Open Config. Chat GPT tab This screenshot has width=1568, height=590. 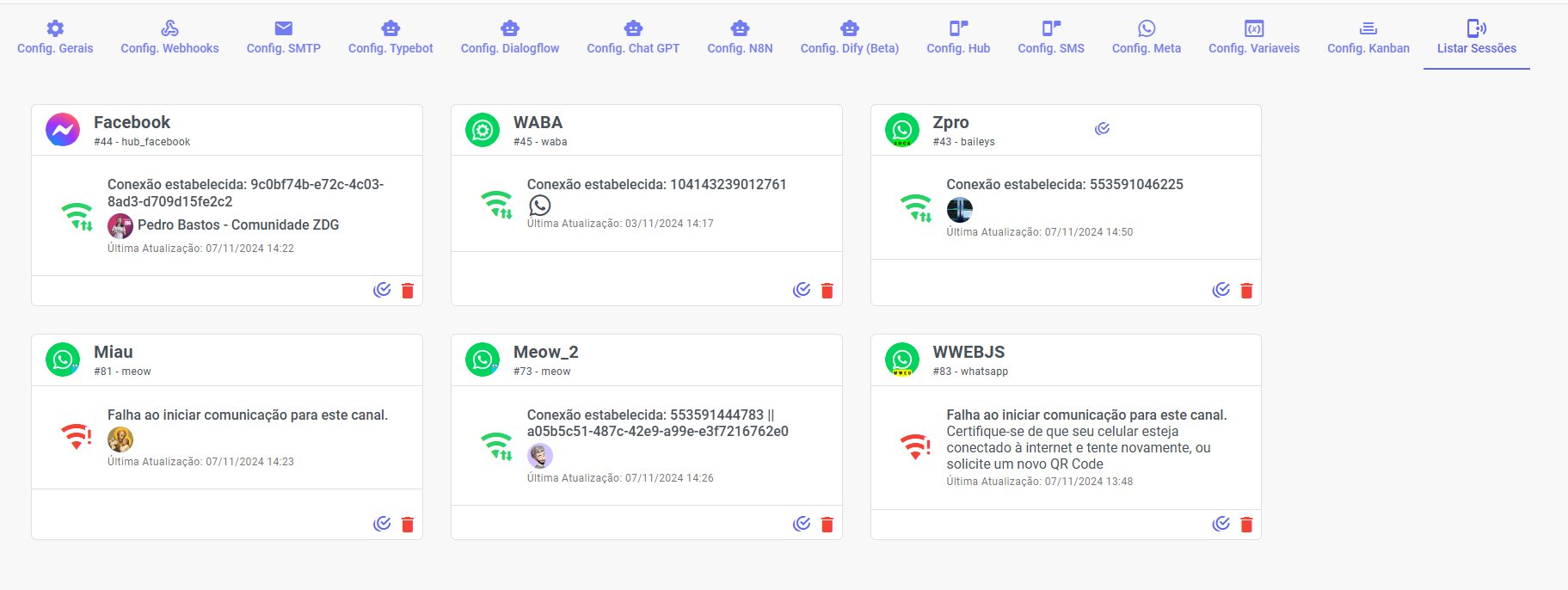click(x=633, y=38)
